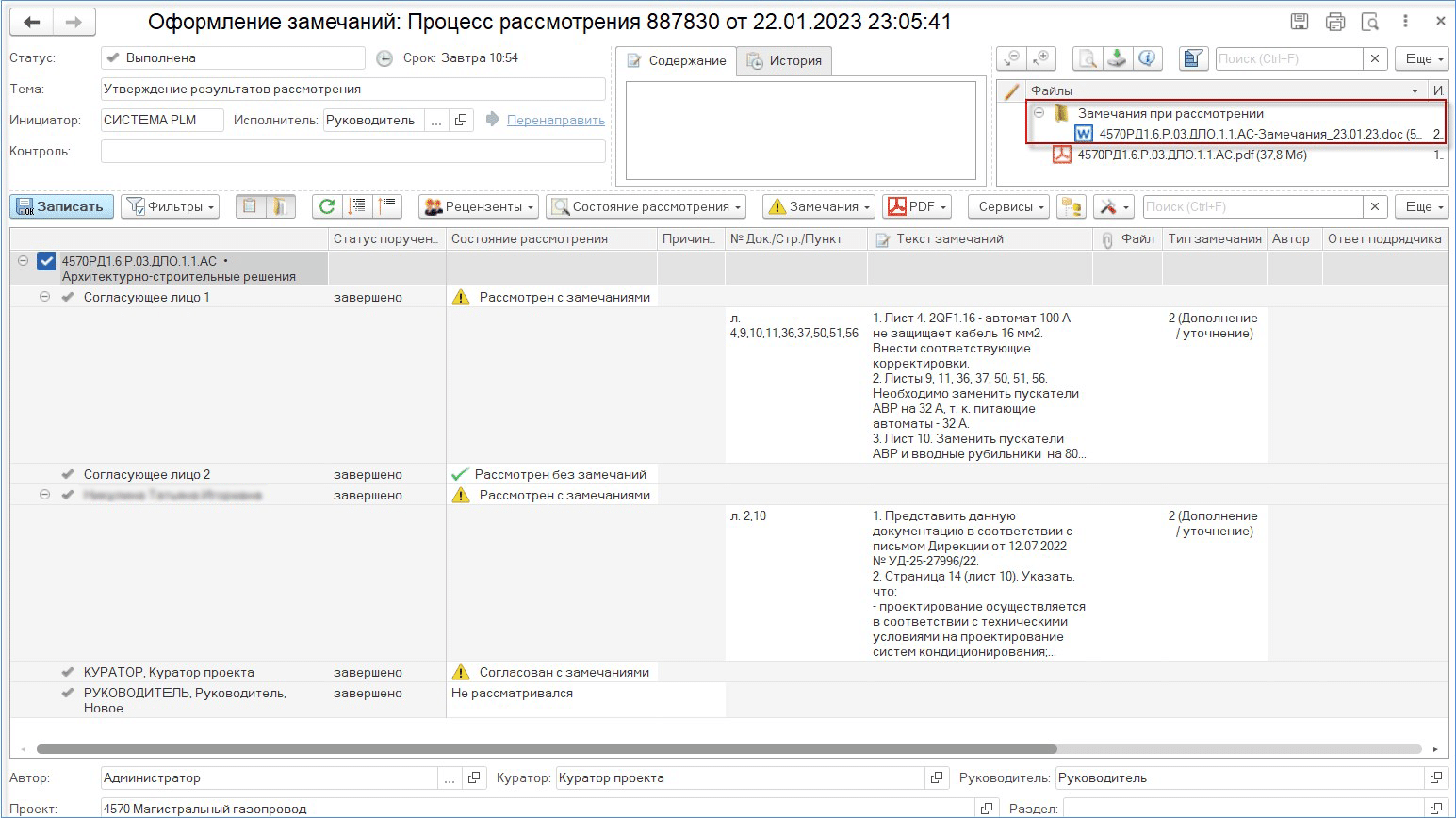Click the pencil icon in files header

pyautogui.click(x=1012, y=90)
